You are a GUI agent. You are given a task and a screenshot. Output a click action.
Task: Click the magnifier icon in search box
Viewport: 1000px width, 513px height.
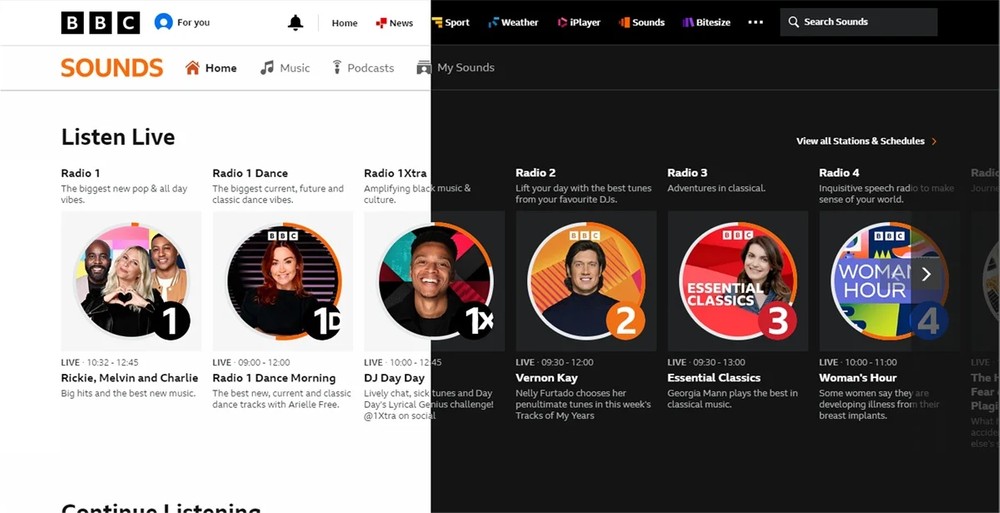pyautogui.click(x=794, y=22)
